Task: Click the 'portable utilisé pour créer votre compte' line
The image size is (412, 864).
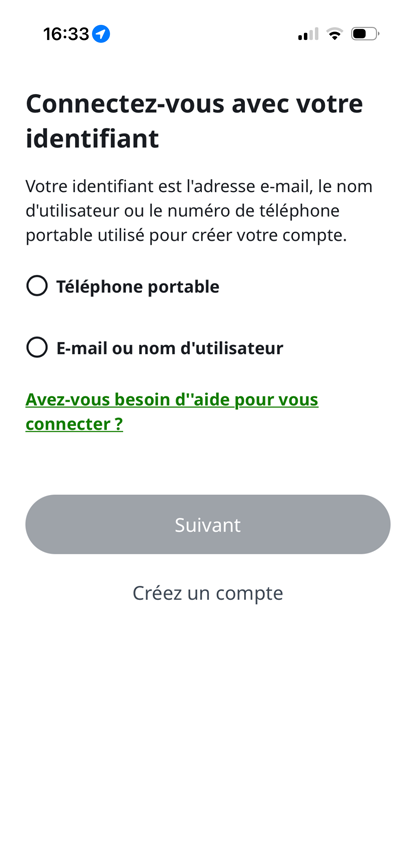Action: tap(187, 235)
